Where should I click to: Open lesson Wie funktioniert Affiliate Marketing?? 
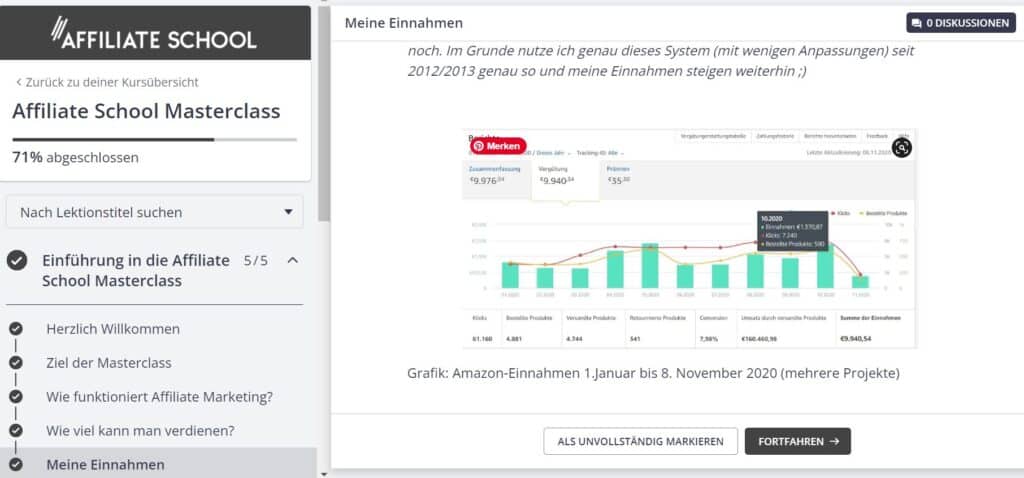point(159,397)
